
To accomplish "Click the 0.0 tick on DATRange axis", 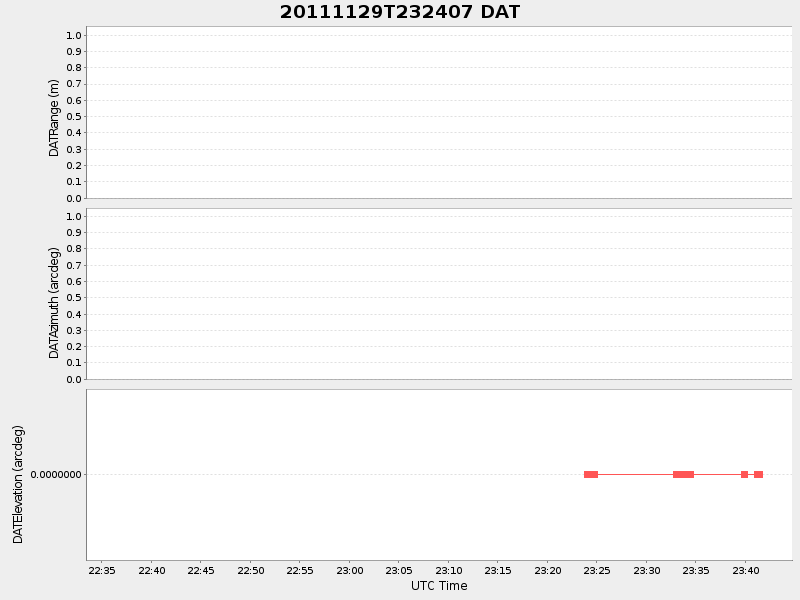I will pyautogui.click(x=74, y=198).
